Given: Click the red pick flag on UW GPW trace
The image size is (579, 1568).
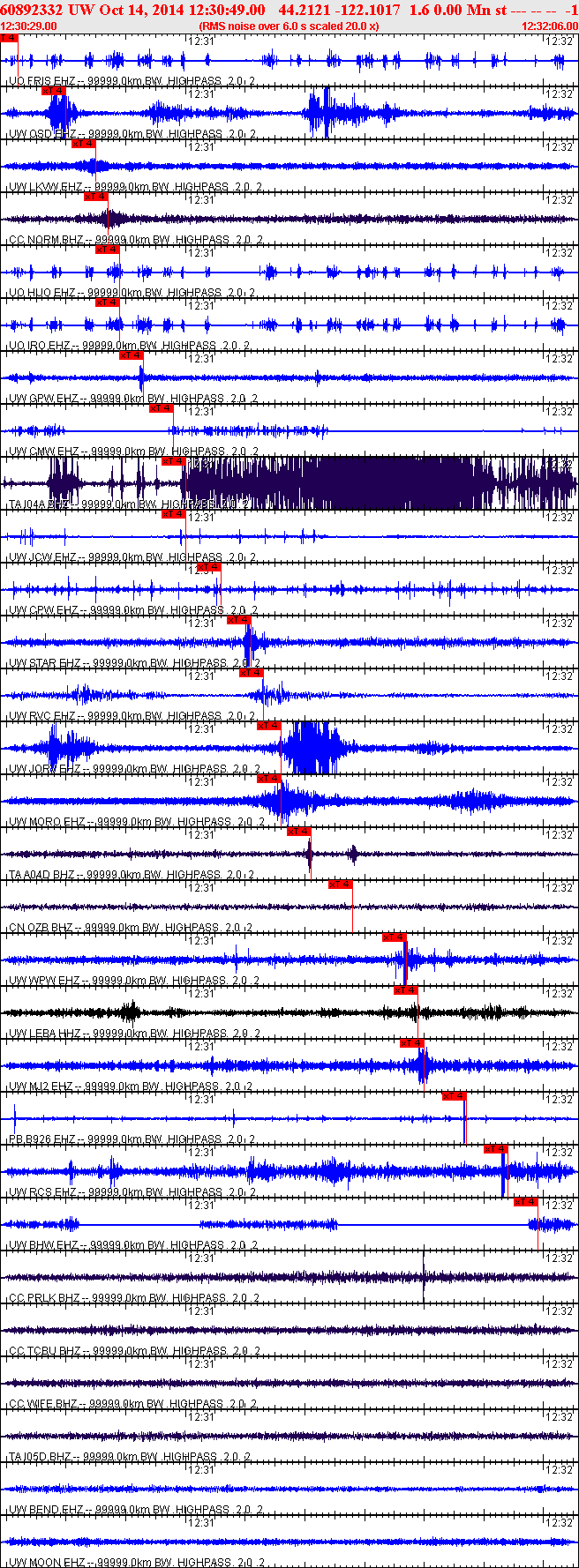Looking at the screenshot, I should 131,355.
